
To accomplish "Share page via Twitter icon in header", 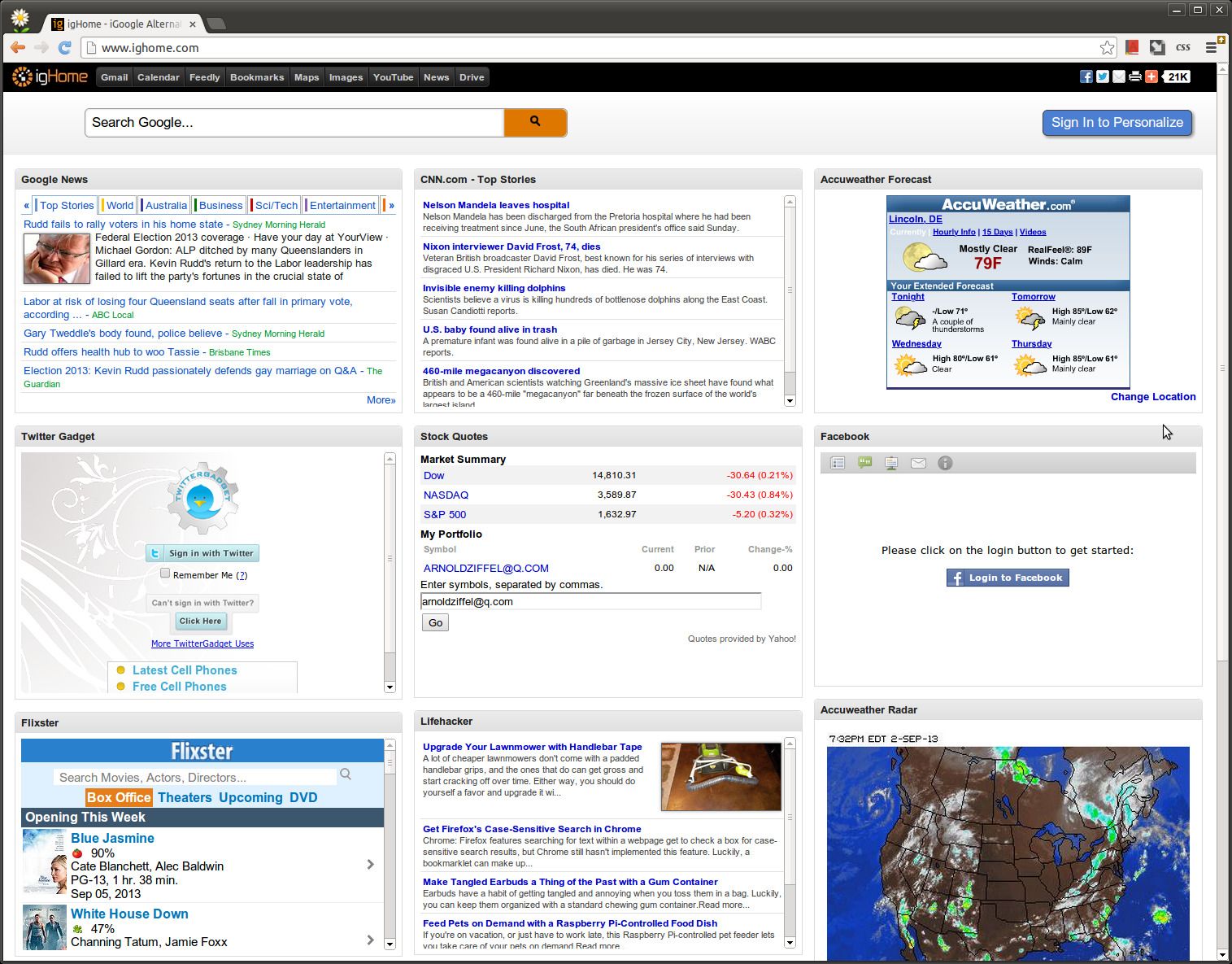I will (1102, 76).
